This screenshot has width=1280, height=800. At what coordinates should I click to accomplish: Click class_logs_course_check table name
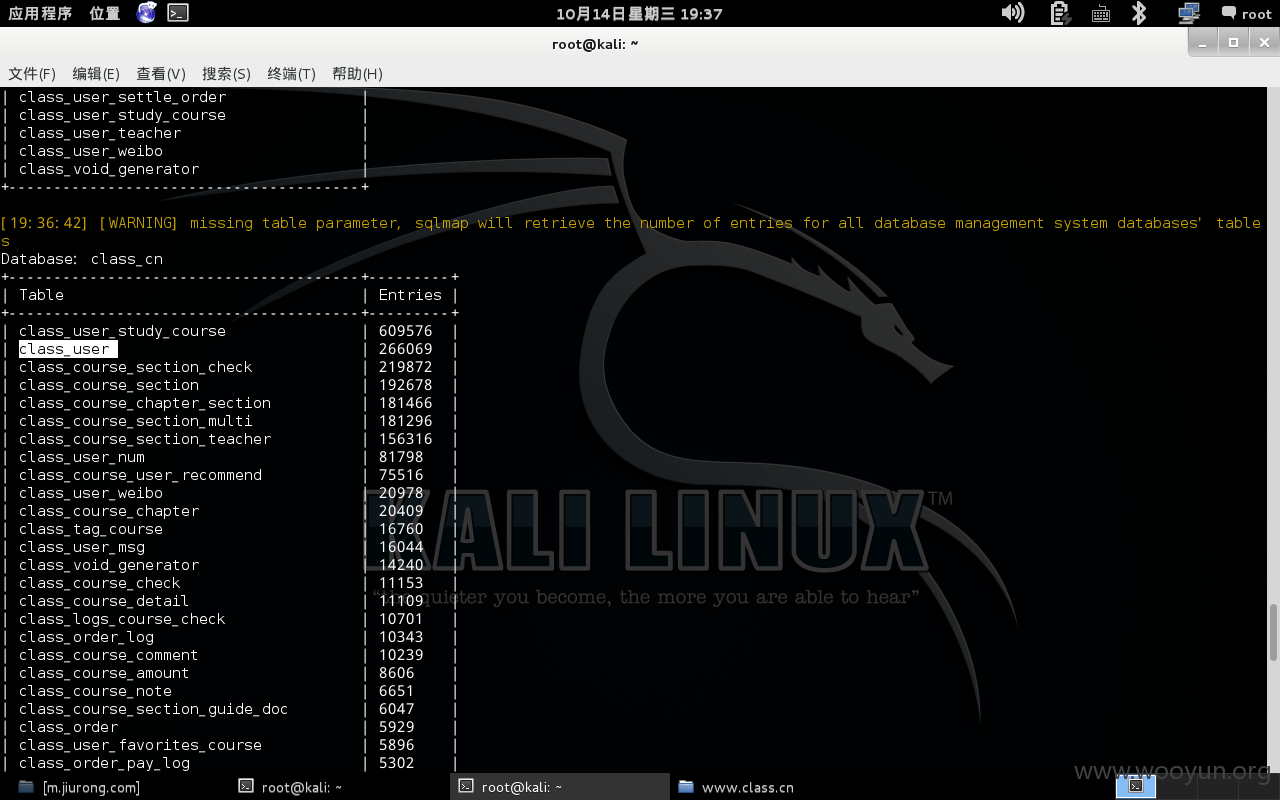(x=122, y=619)
